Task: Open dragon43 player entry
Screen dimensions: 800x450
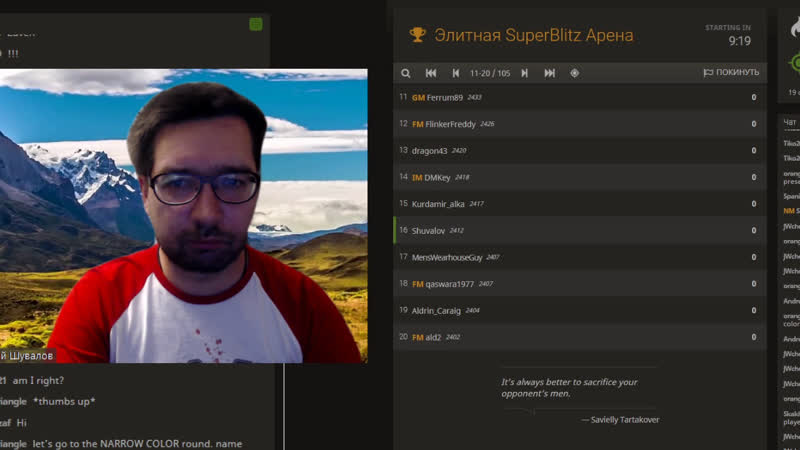Action: tap(580, 151)
